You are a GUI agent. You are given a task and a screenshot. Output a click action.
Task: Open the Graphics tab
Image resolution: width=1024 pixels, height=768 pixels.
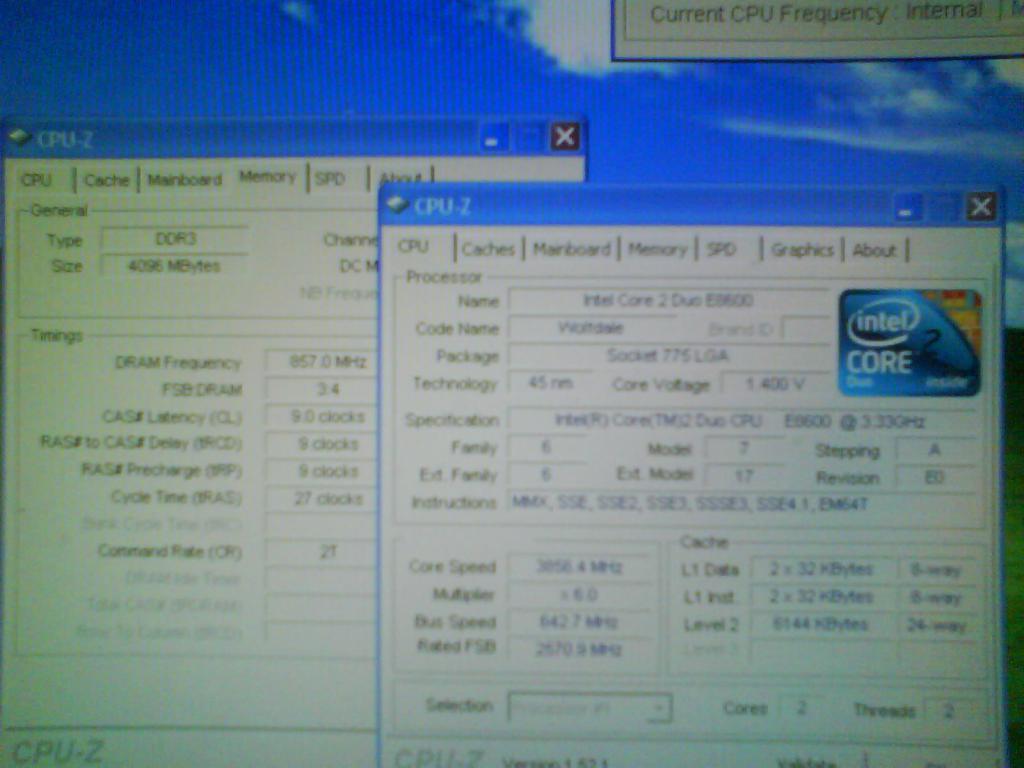pyautogui.click(x=803, y=249)
